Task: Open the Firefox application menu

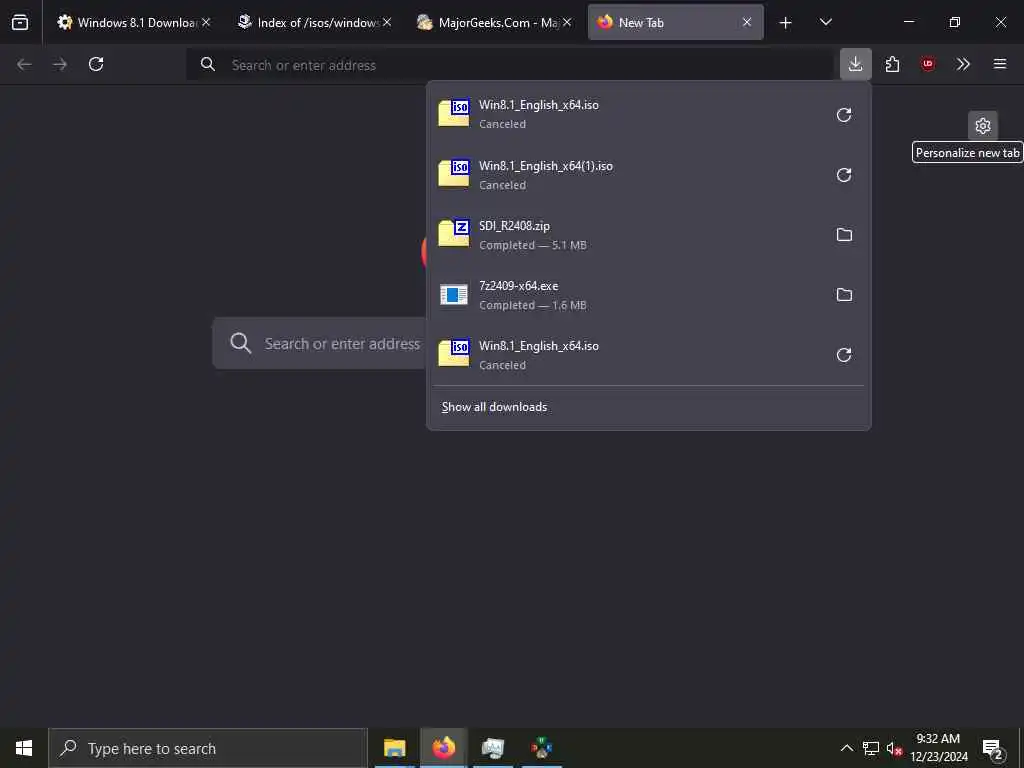Action: 1000,64
